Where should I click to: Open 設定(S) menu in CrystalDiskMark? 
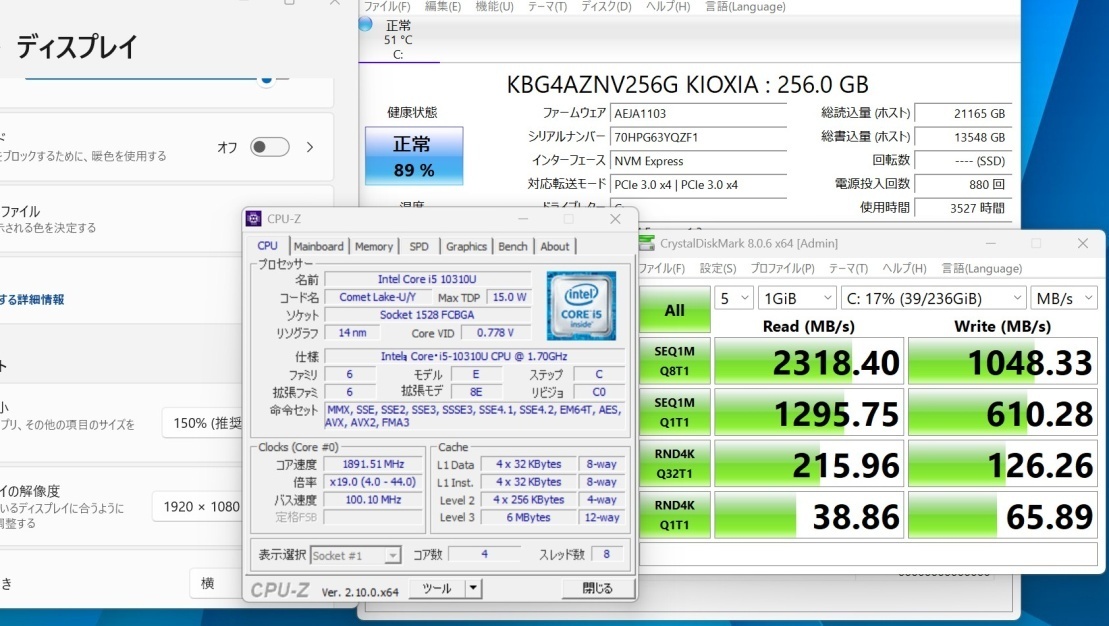point(718,269)
